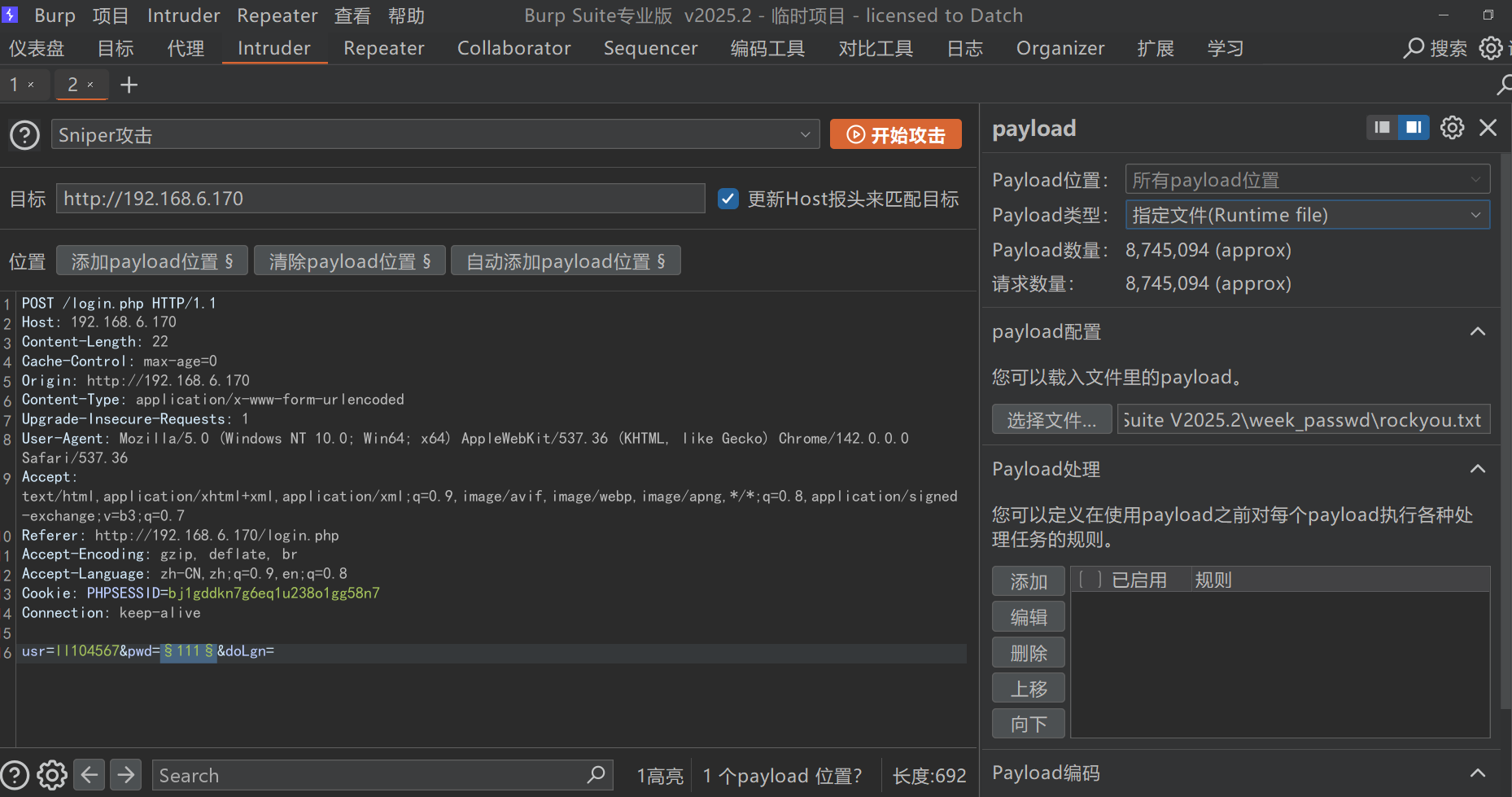Switch to the Repeater tab

[383, 48]
